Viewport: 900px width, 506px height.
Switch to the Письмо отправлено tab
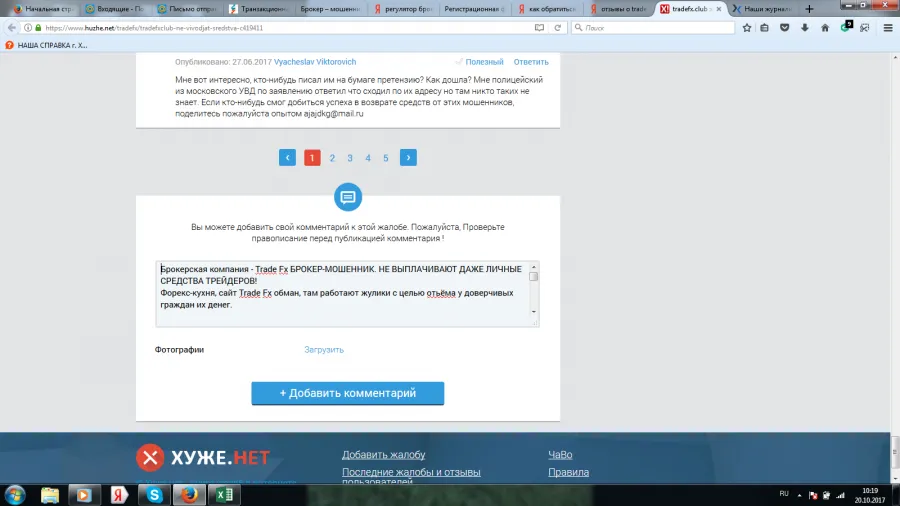pos(187,9)
